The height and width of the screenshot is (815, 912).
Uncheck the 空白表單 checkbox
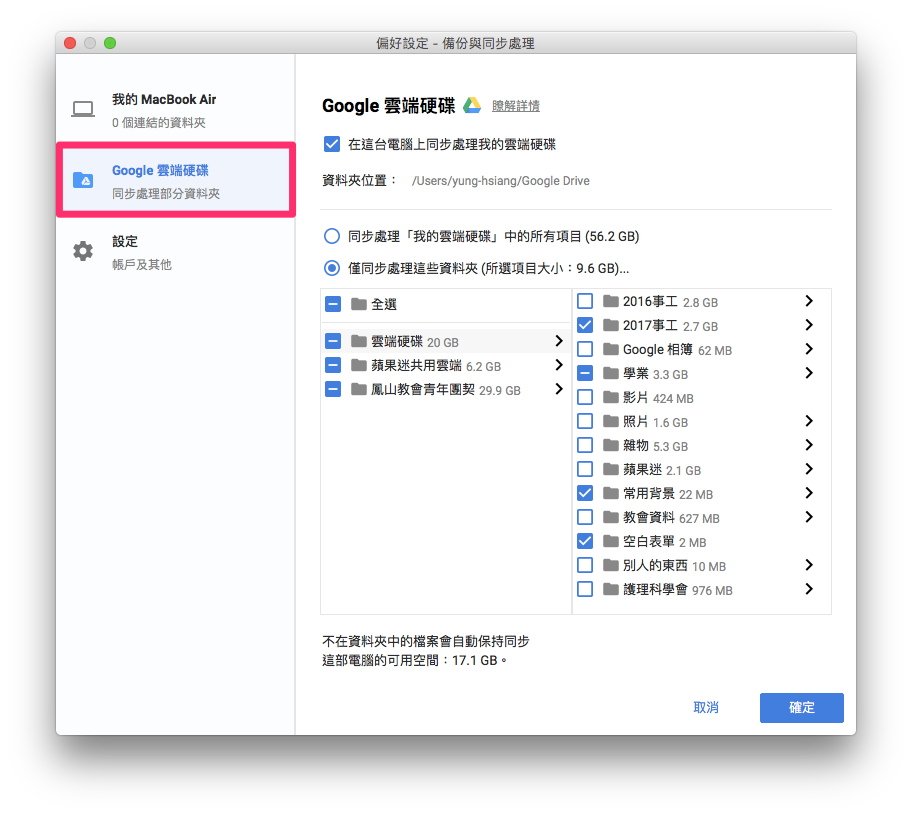tap(585, 542)
